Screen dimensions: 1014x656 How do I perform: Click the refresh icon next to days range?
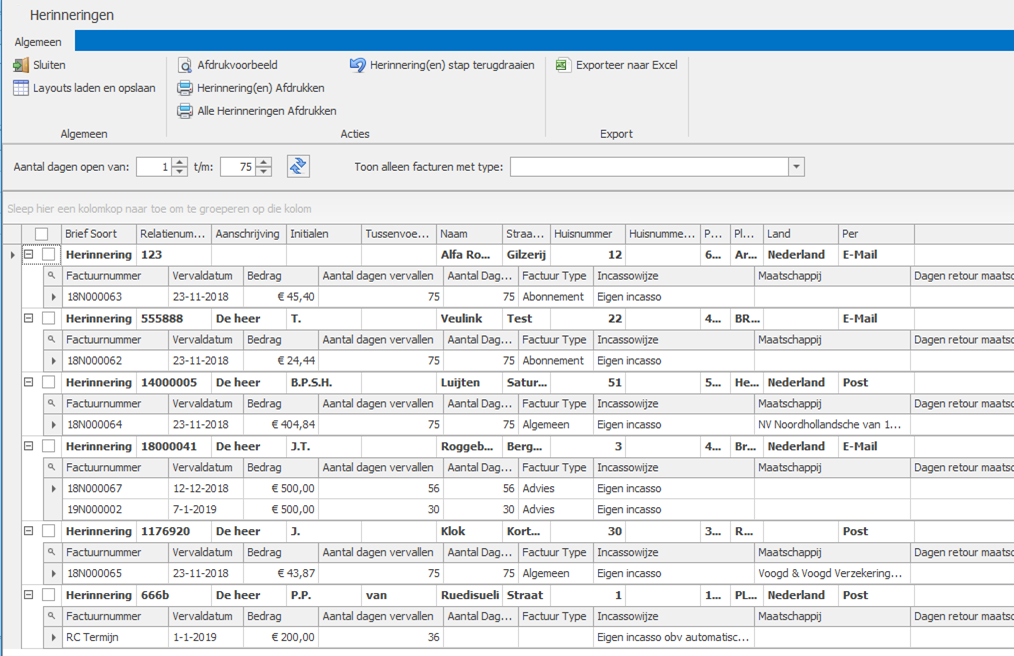click(x=298, y=166)
